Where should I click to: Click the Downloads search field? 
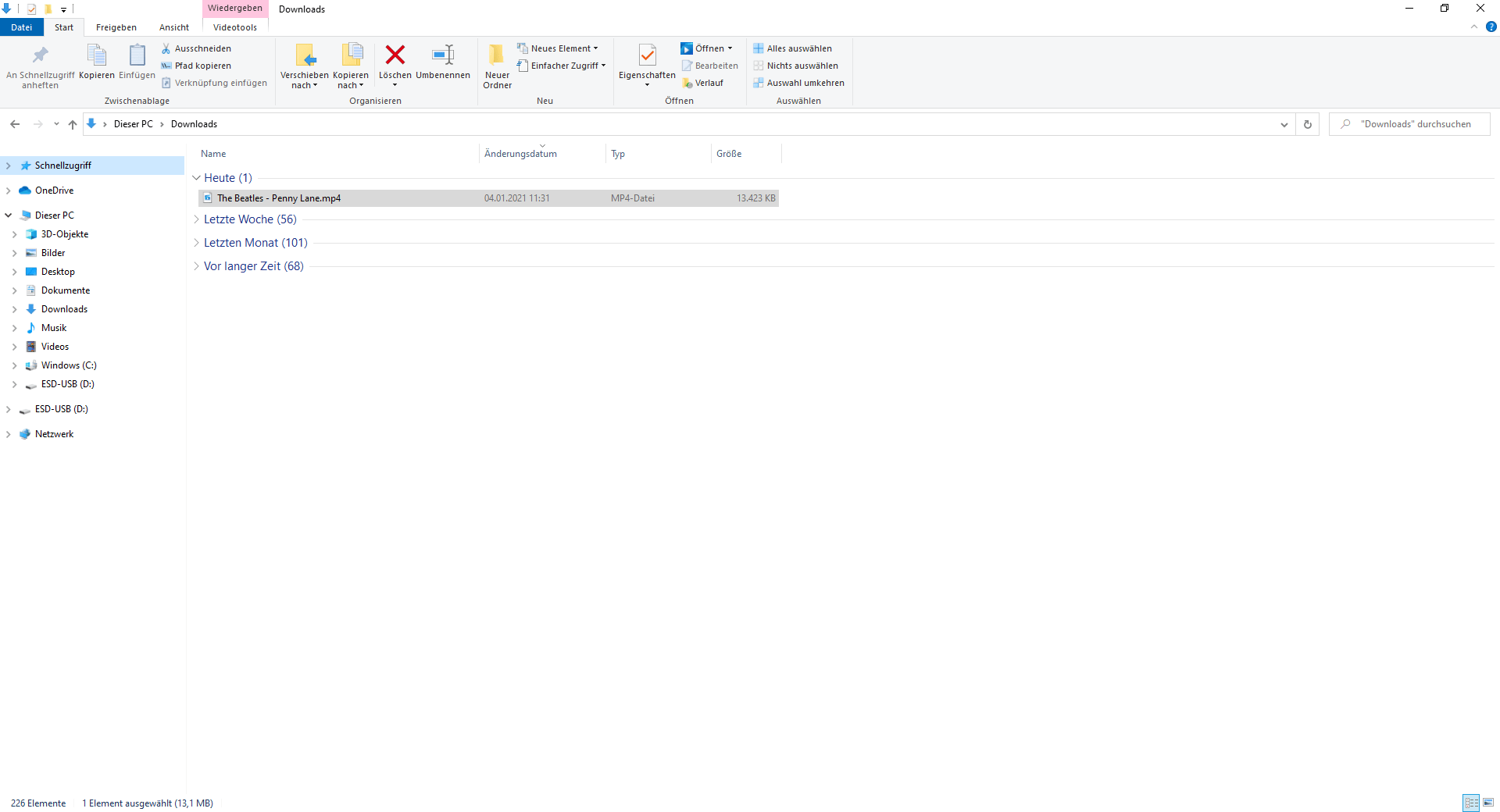(1409, 124)
